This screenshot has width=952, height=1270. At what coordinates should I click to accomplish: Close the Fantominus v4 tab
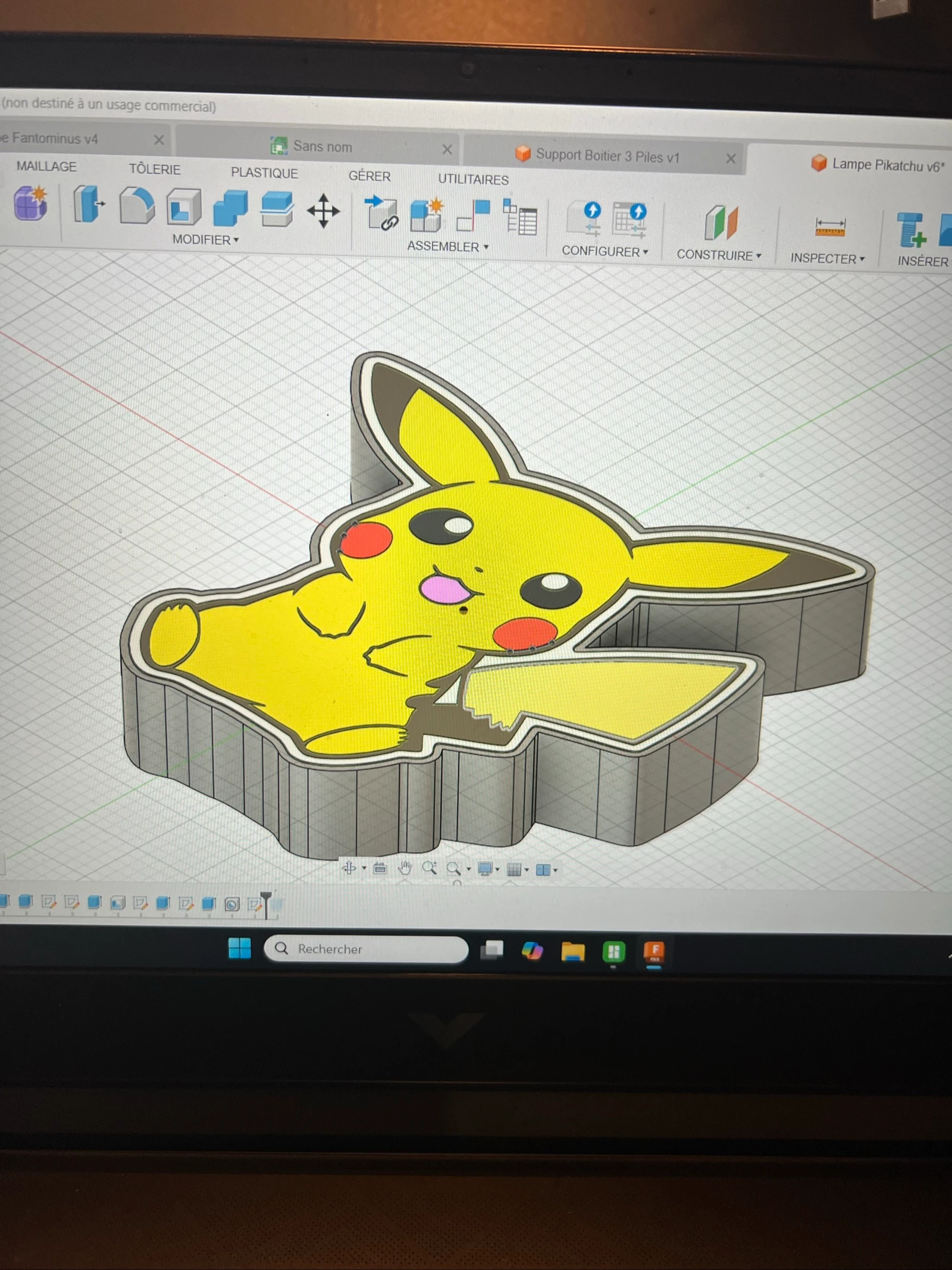[x=159, y=140]
